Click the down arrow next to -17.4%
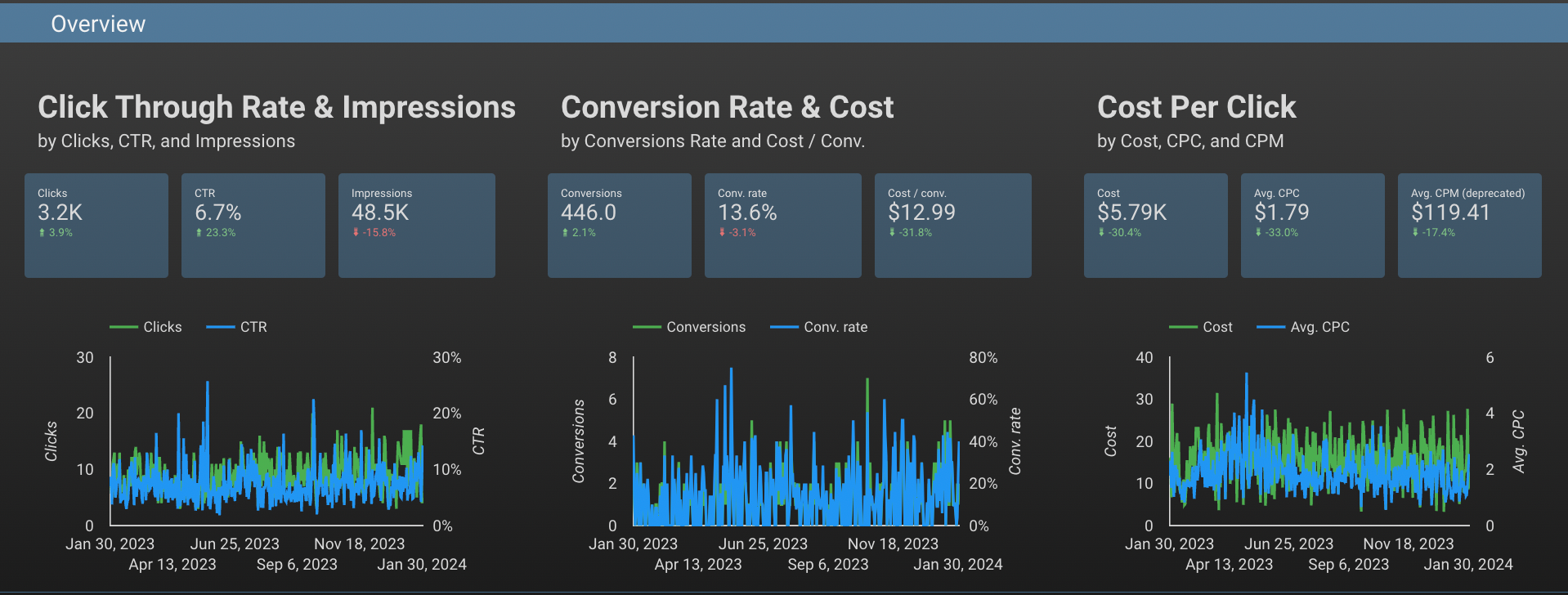 pyautogui.click(x=1415, y=233)
